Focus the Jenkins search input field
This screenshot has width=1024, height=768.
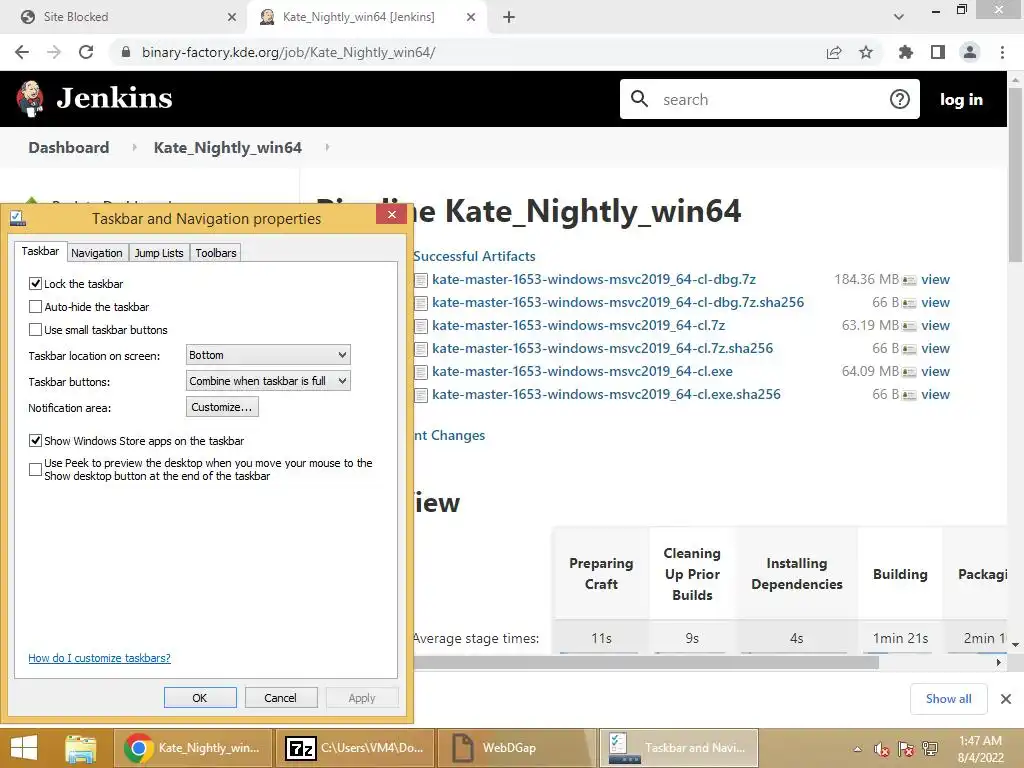769,99
